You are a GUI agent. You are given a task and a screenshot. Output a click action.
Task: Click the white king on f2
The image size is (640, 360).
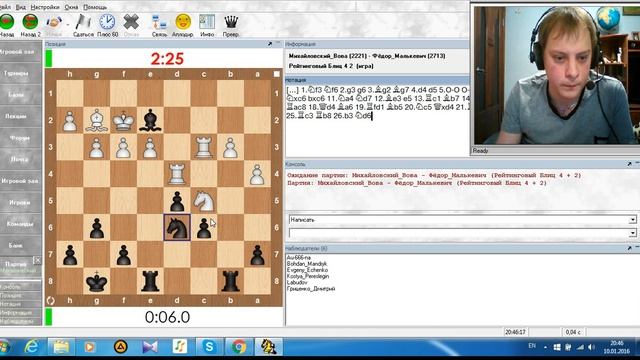coord(123,120)
